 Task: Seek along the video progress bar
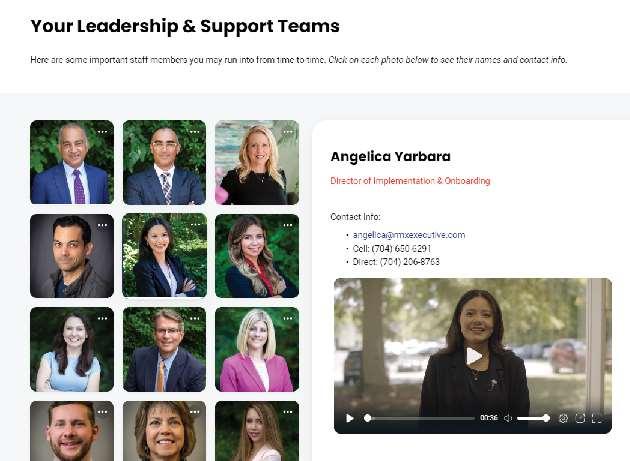(x=419, y=418)
